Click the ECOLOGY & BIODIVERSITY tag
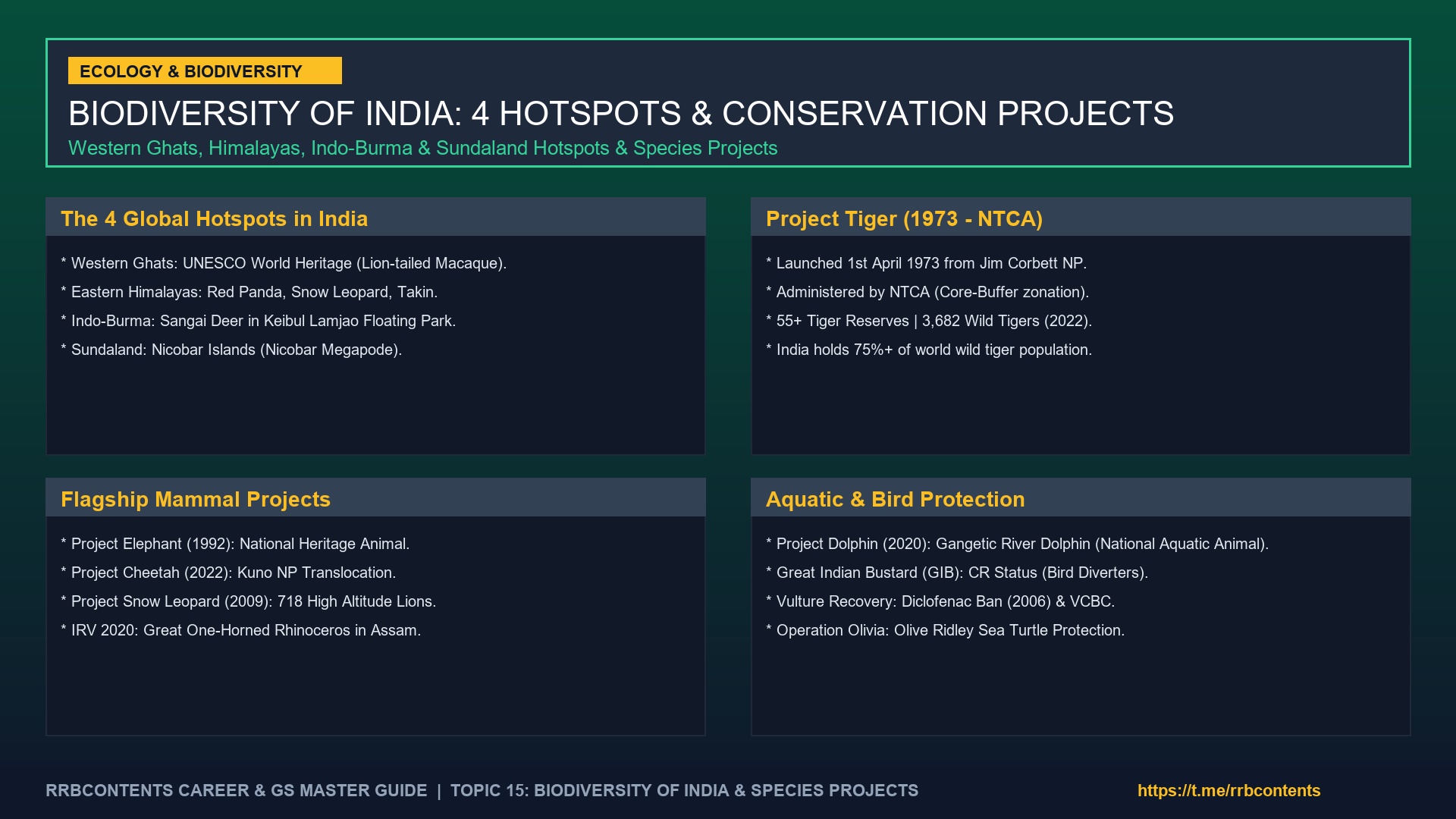The image size is (1456, 819). (205, 71)
